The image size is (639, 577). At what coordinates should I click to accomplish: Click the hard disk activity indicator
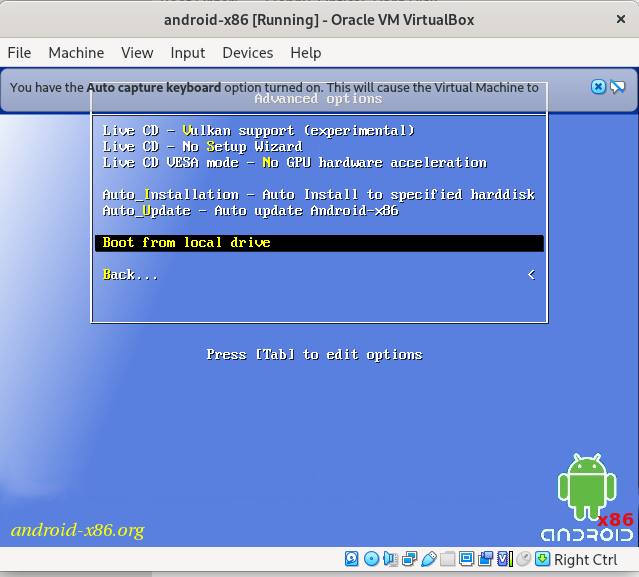(352, 559)
